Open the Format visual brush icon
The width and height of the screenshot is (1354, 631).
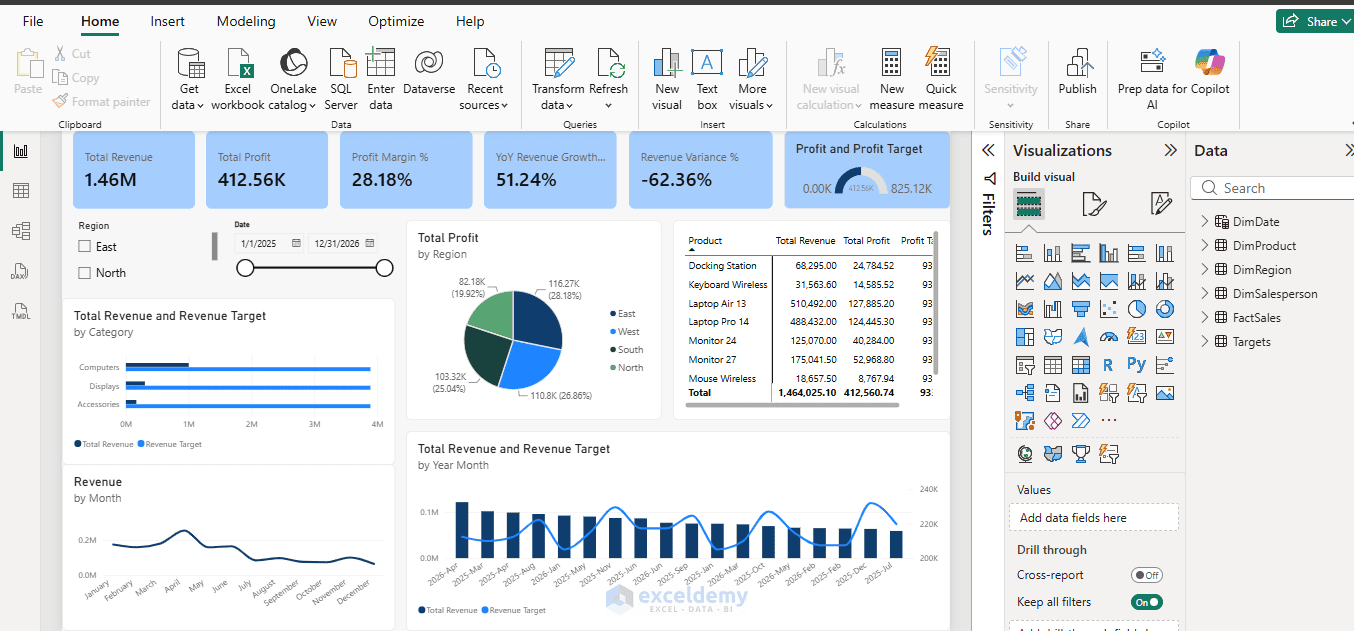tap(1095, 205)
